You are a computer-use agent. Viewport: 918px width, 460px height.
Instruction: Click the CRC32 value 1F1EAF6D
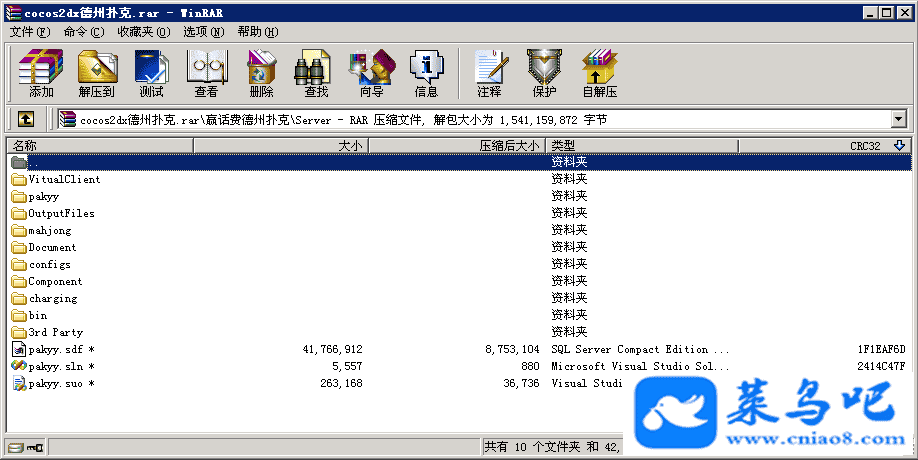point(881,349)
